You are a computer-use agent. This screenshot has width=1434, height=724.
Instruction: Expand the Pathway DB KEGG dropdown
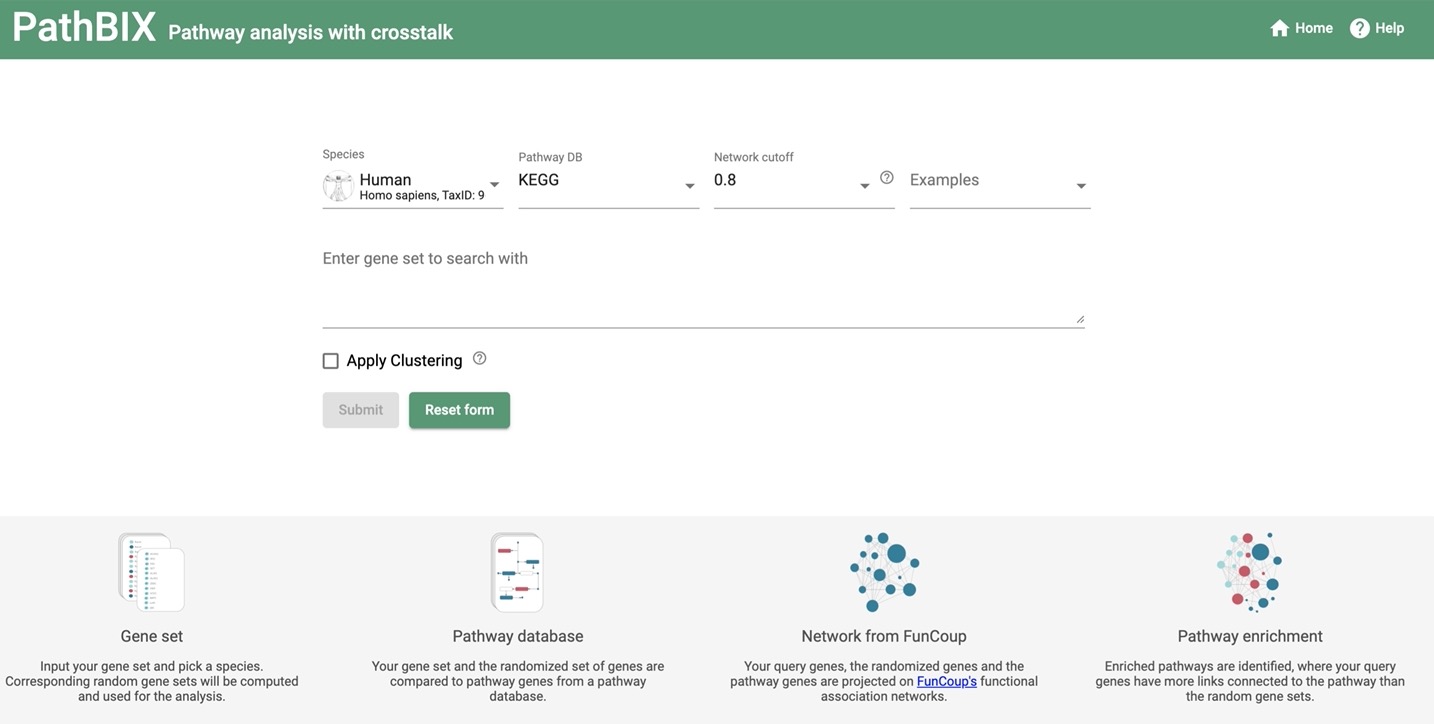(x=608, y=186)
